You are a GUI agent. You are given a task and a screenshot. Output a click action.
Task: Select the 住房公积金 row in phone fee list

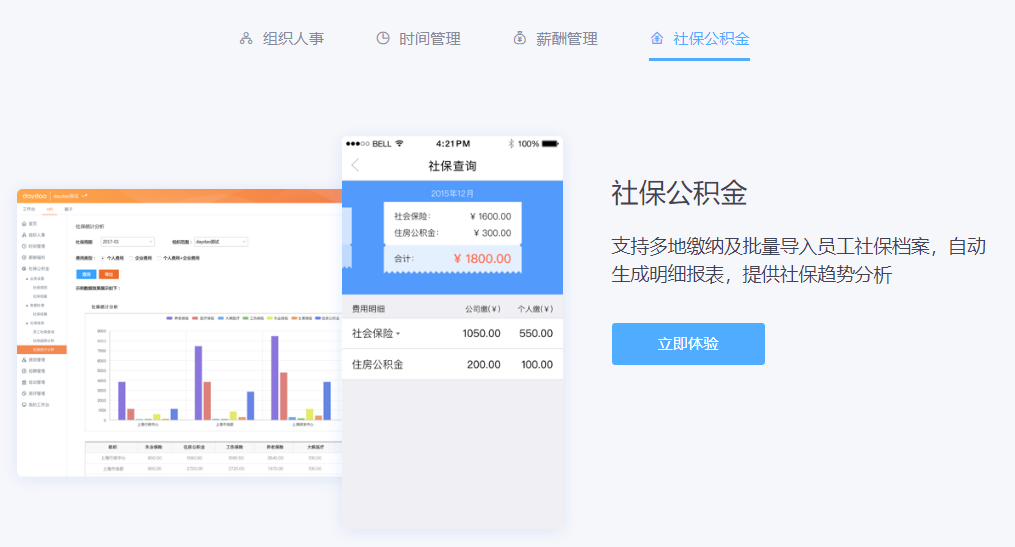tap(452, 364)
